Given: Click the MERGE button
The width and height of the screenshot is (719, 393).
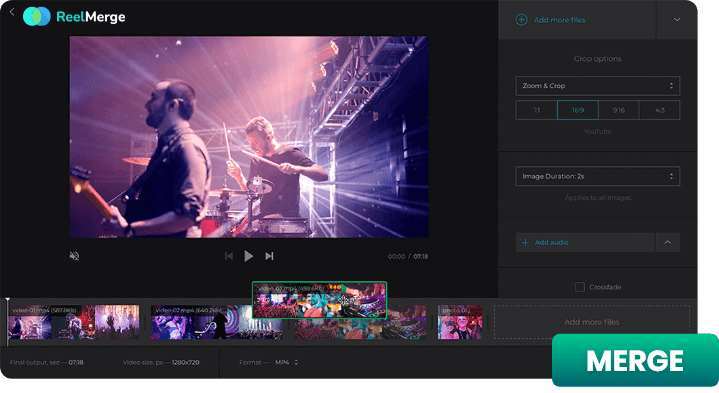Looking at the screenshot, I should [x=635, y=360].
